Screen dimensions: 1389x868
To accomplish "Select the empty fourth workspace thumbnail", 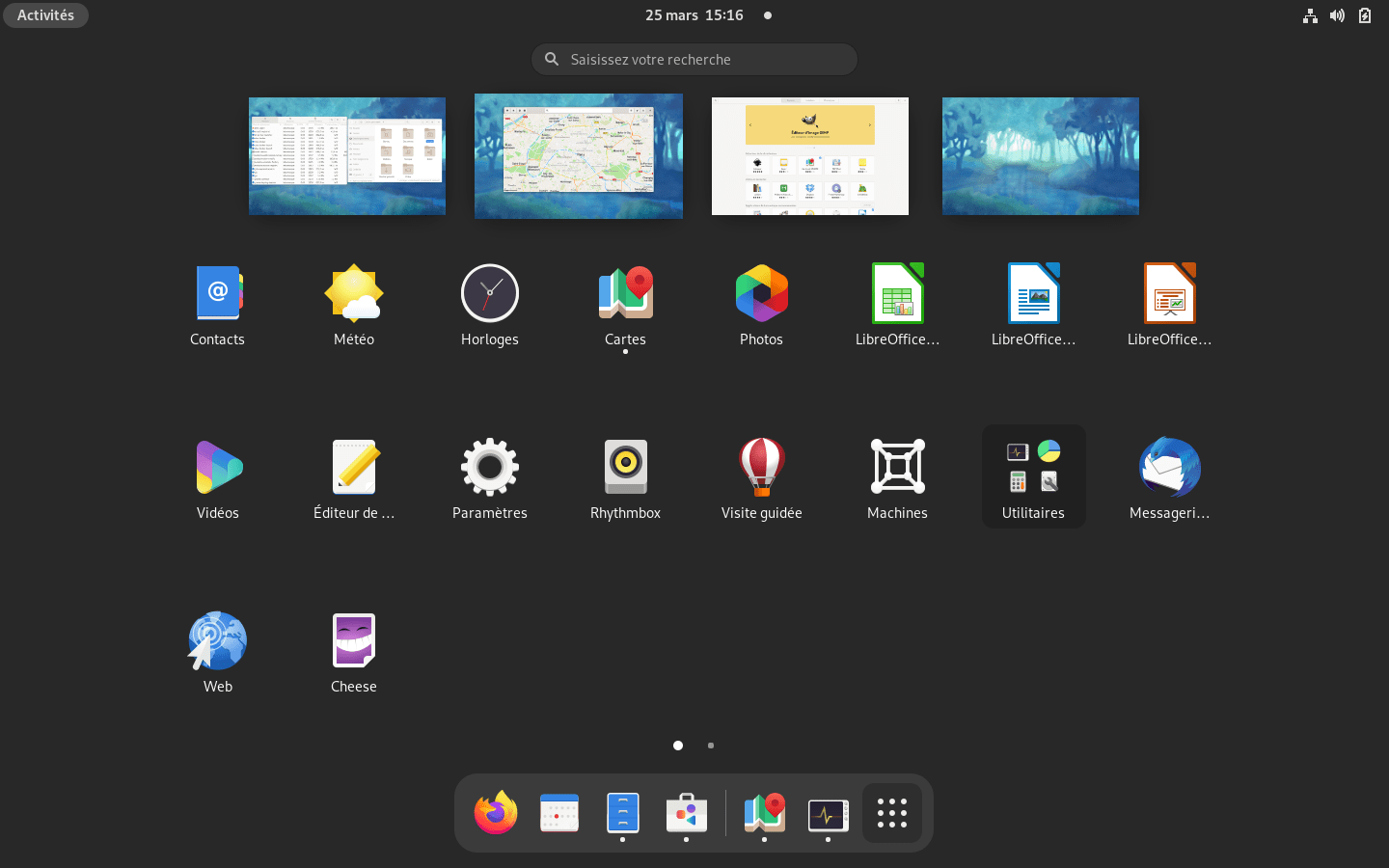I will tap(1040, 156).
